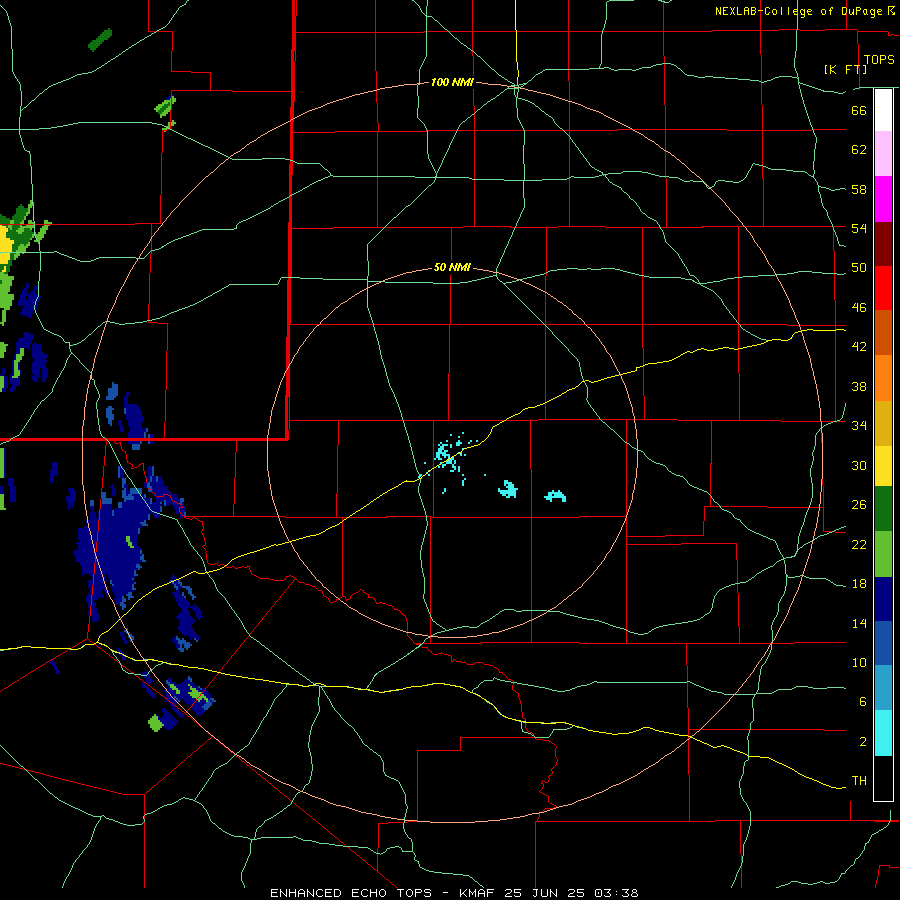
Task: Click the '58' legend value
Action: pos(859,189)
